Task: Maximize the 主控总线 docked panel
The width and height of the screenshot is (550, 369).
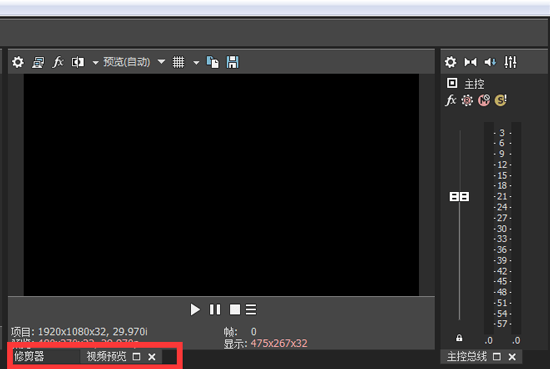Action: point(497,357)
